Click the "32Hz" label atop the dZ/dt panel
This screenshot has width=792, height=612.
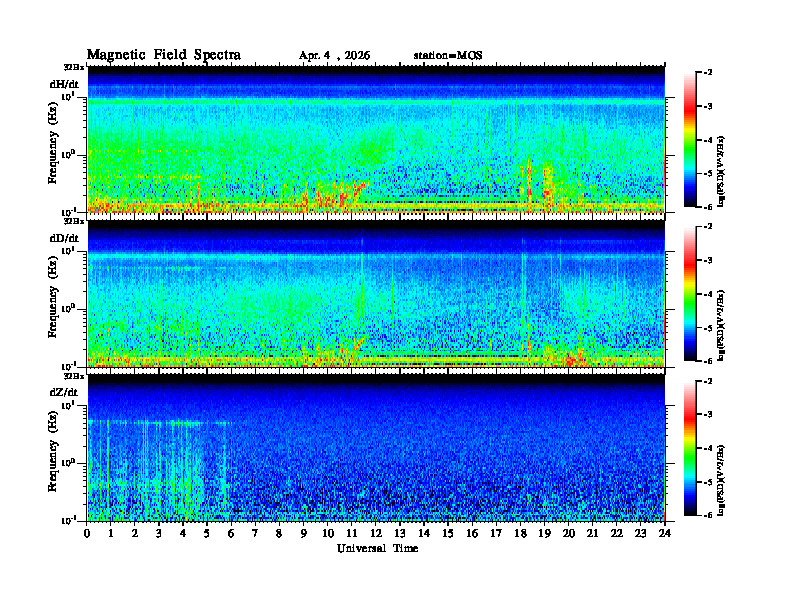tap(74, 376)
